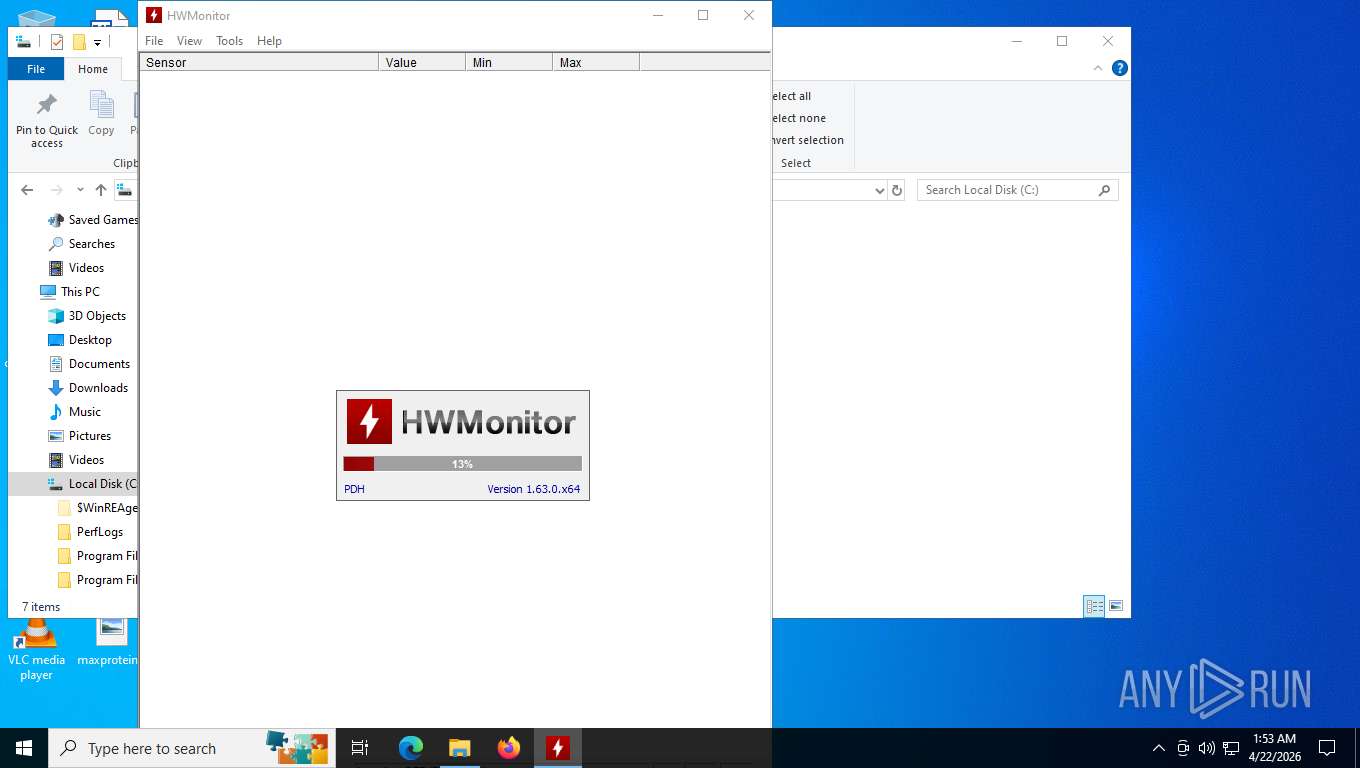Click the Max column header
This screenshot has width=1360, height=768.
[596, 62]
